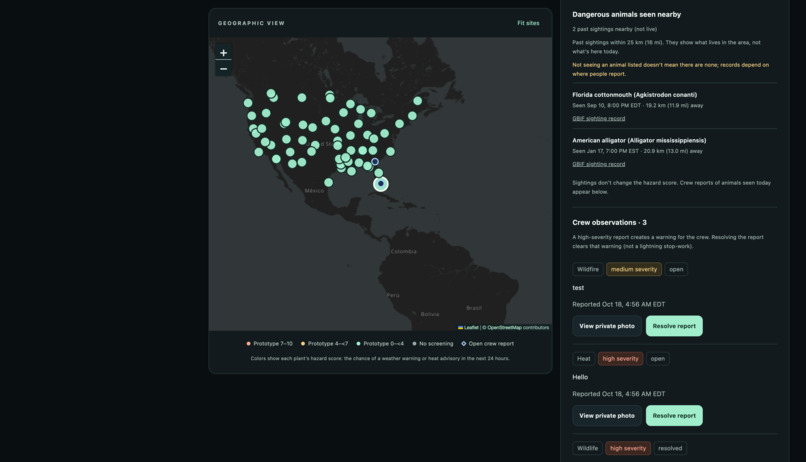View private photo for Hello report
Image resolution: width=806 pixels, height=462 pixels.
[x=607, y=415]
